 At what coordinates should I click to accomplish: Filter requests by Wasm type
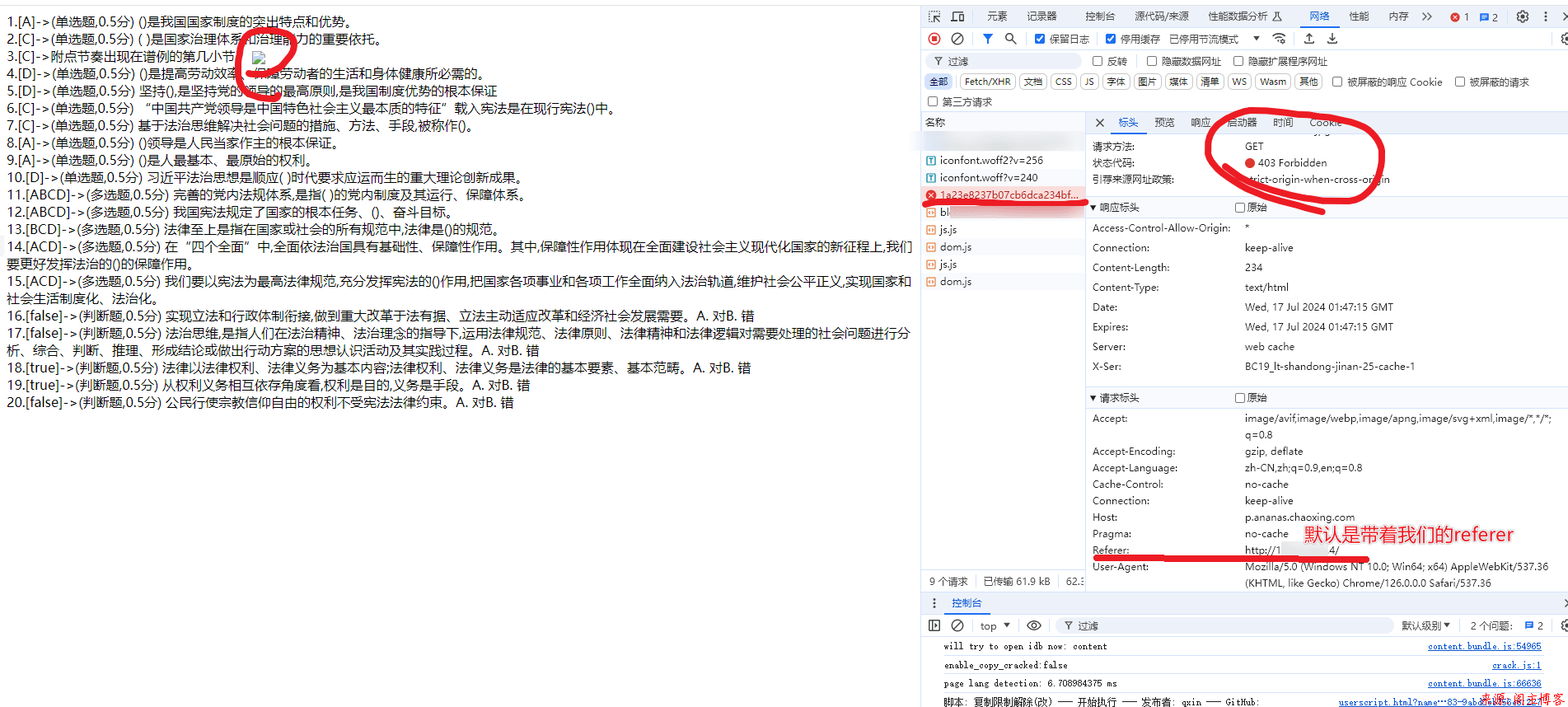click(x=1273, y=82)
